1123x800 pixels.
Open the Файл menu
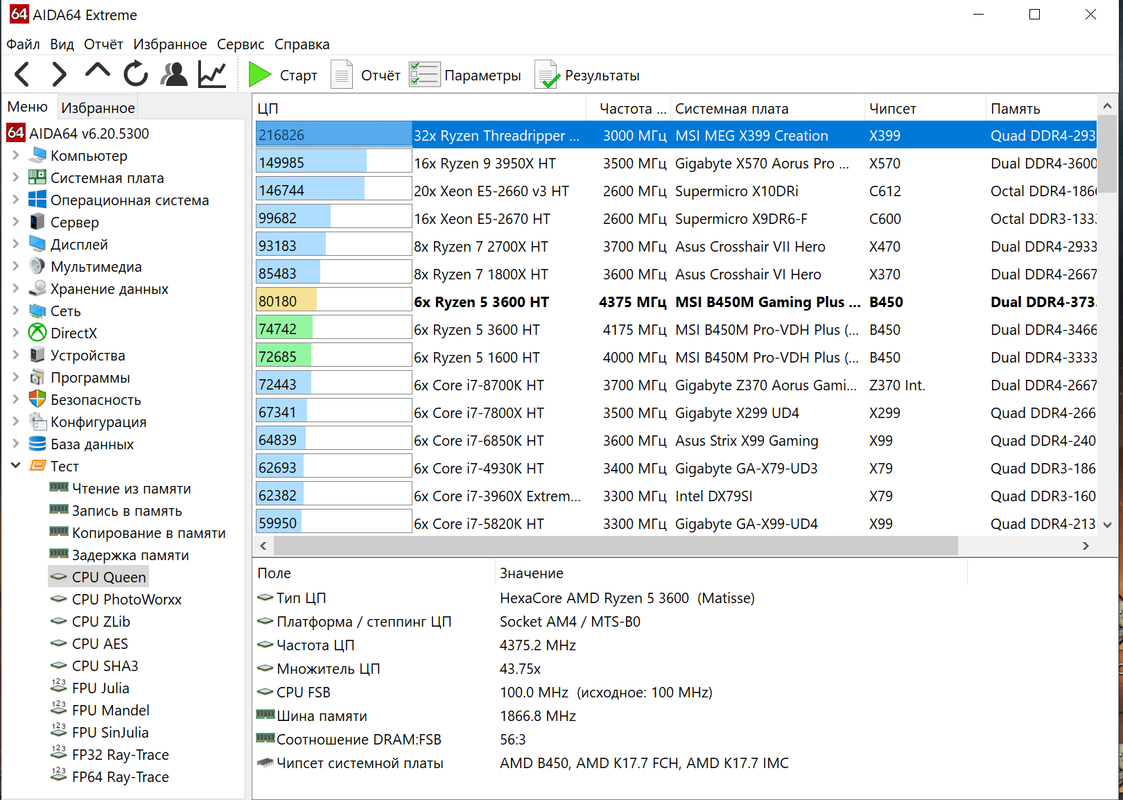point(23,44)
